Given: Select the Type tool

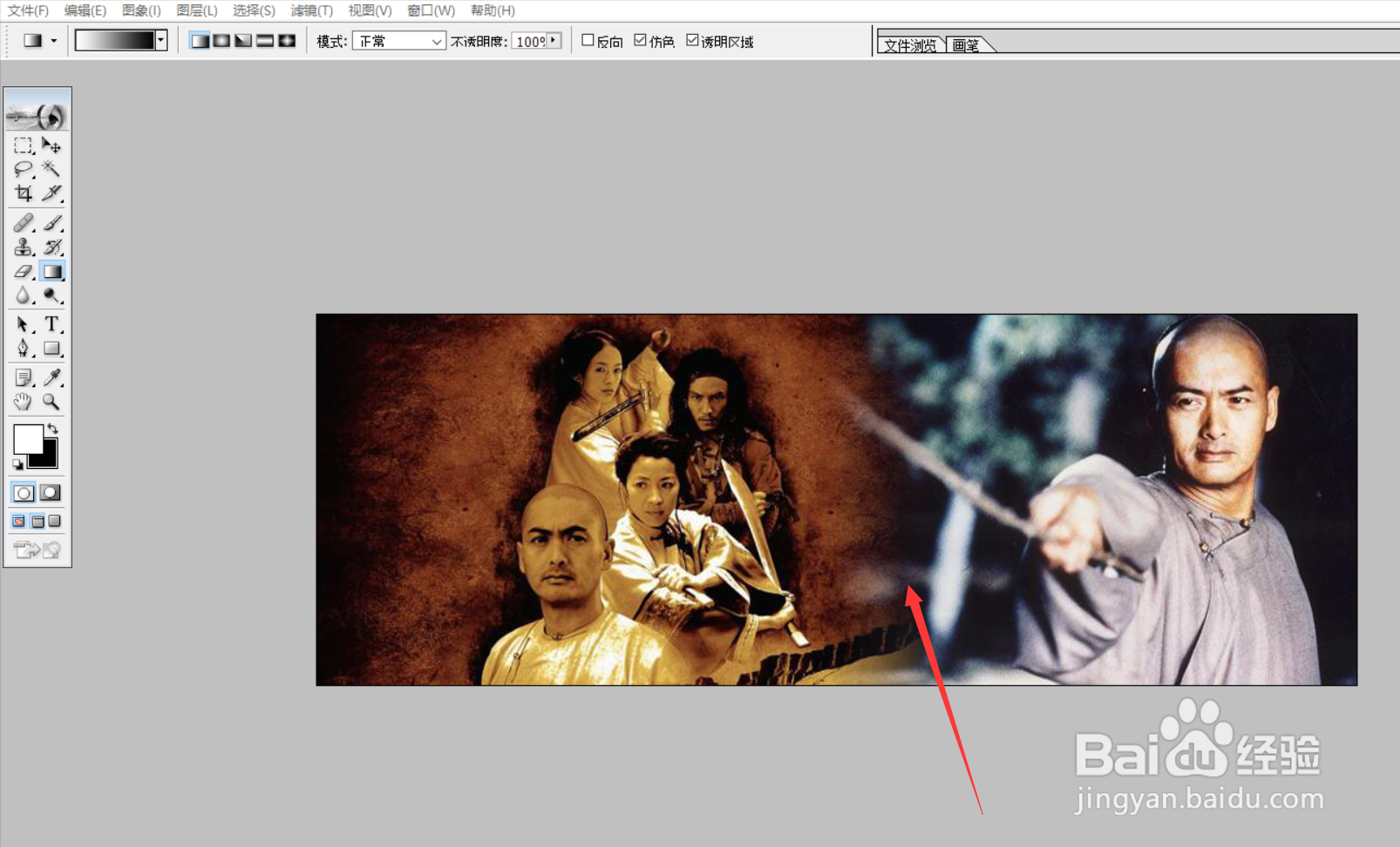Looking at the screenshot, I should [x=51, y=324].
